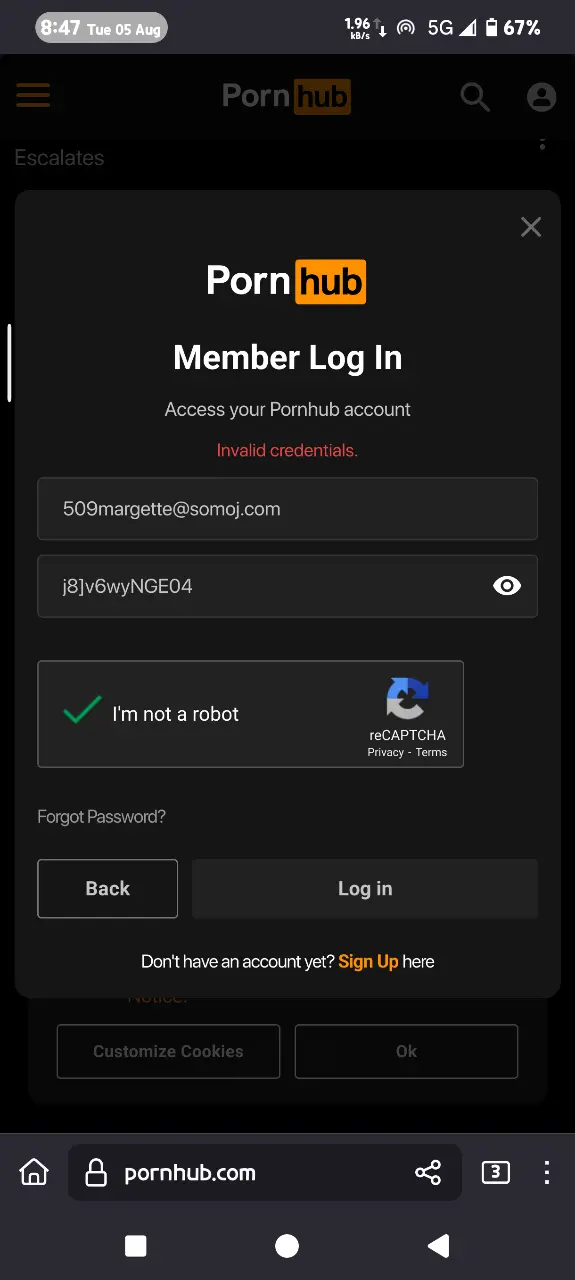Image resolution: width=575 pixels, height=1280 pixels.
Task: Open browser three-dot overflow menu
Action: [x=546, y=1172]
